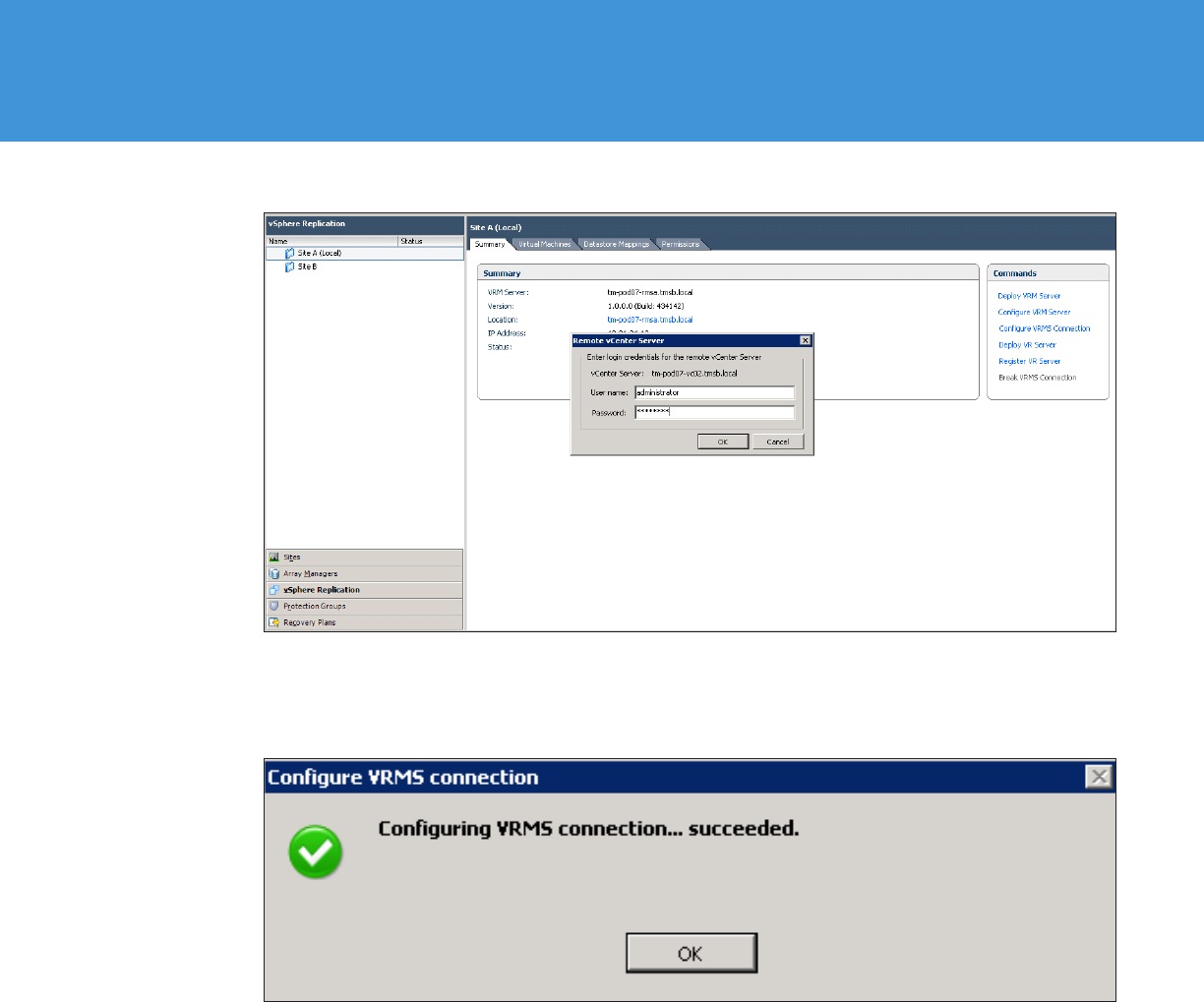
Task: Click OK in Configure VRMS connection dialog
Action: tap(692, 953)
